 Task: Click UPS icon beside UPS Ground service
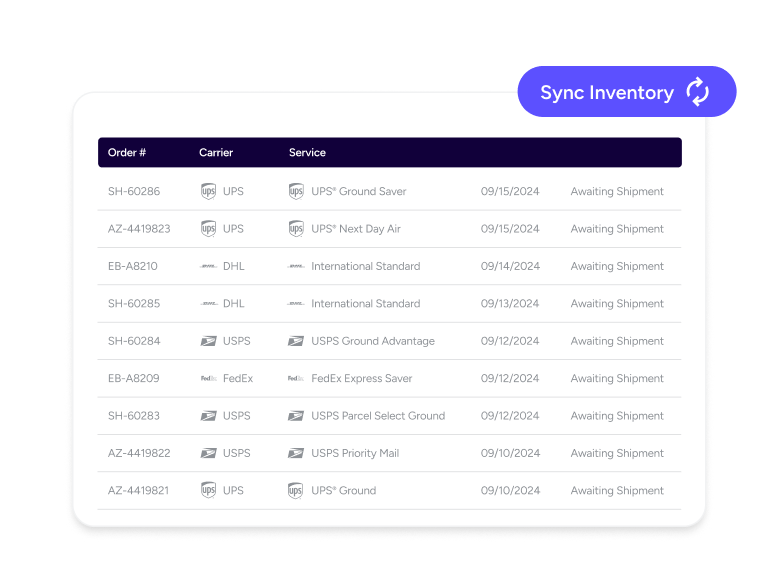[x=295, y=491]
